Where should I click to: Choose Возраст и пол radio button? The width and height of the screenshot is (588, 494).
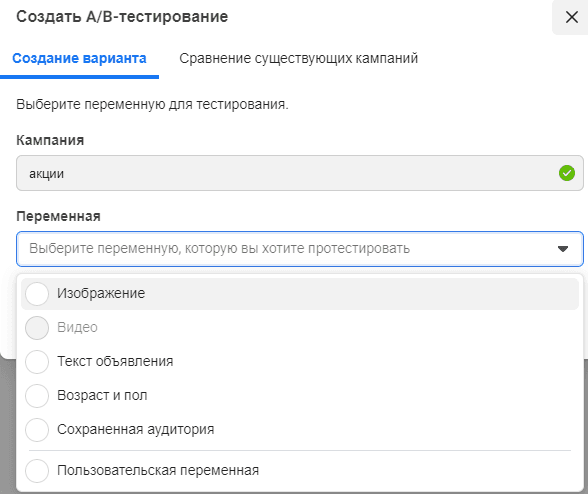tap(37, 396)
